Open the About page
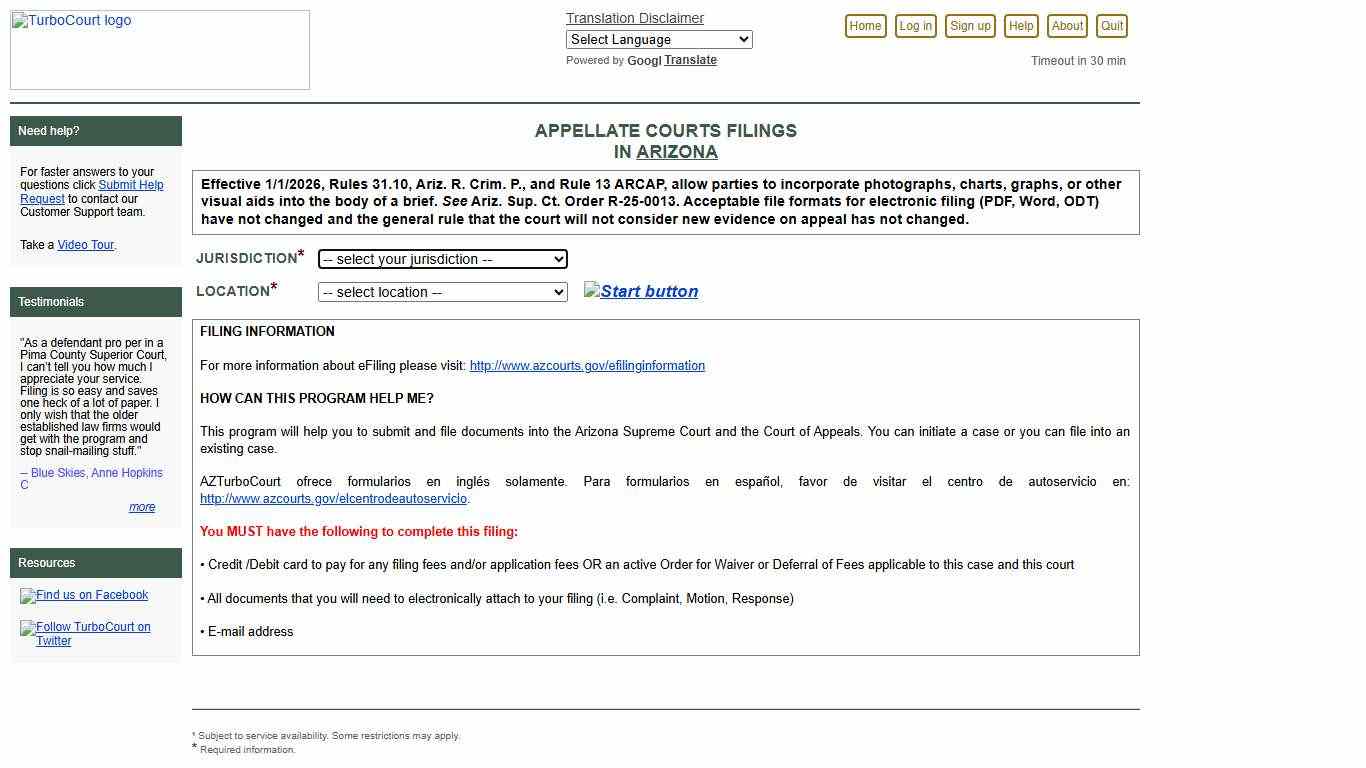 (1066, 26)
